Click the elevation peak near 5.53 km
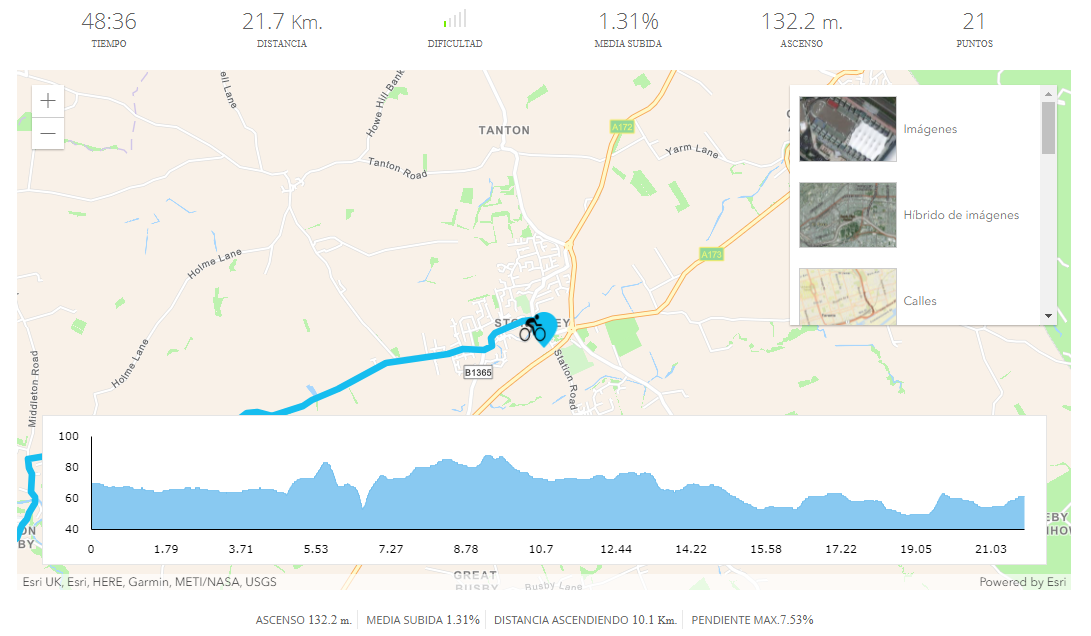The image size is (1091, 636). (x=324, y=464)
